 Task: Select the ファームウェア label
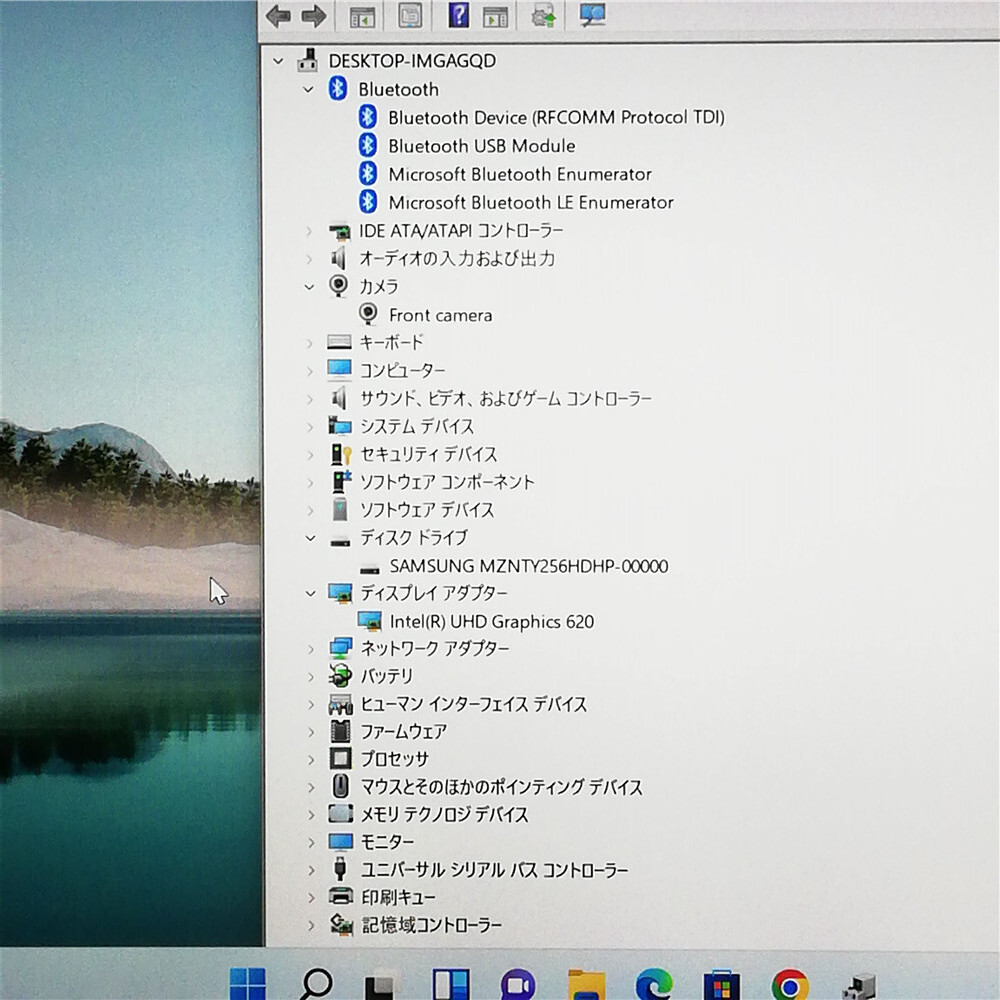(404, 732)
